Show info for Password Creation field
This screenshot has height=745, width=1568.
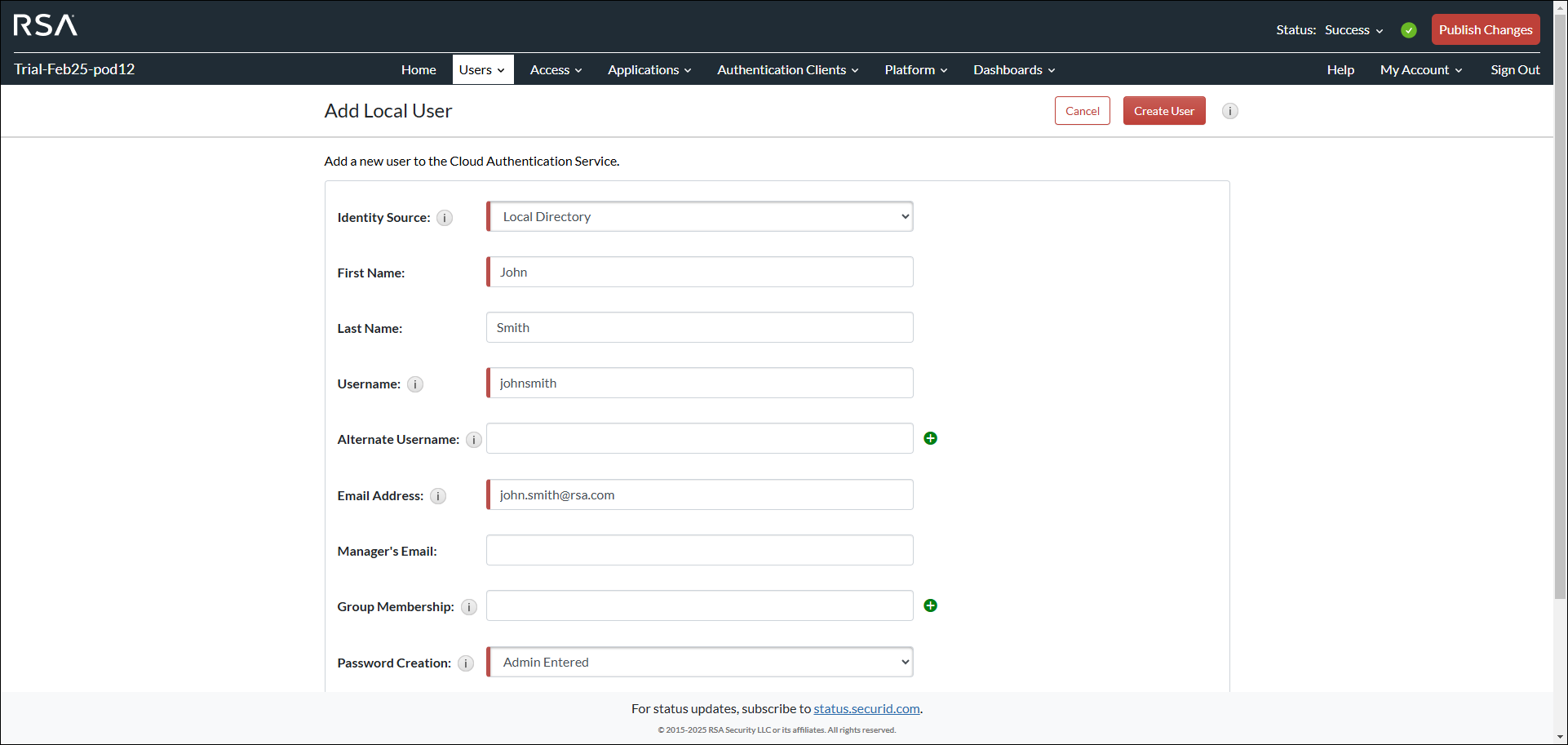466,663
